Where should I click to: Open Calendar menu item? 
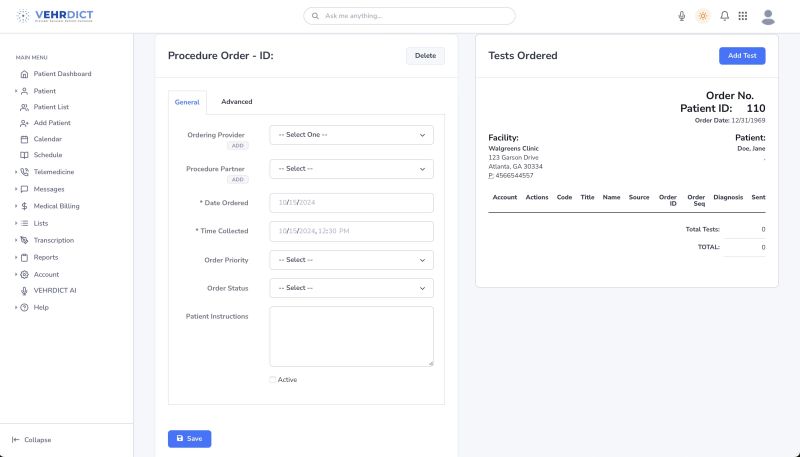click(x=47, y=139)
